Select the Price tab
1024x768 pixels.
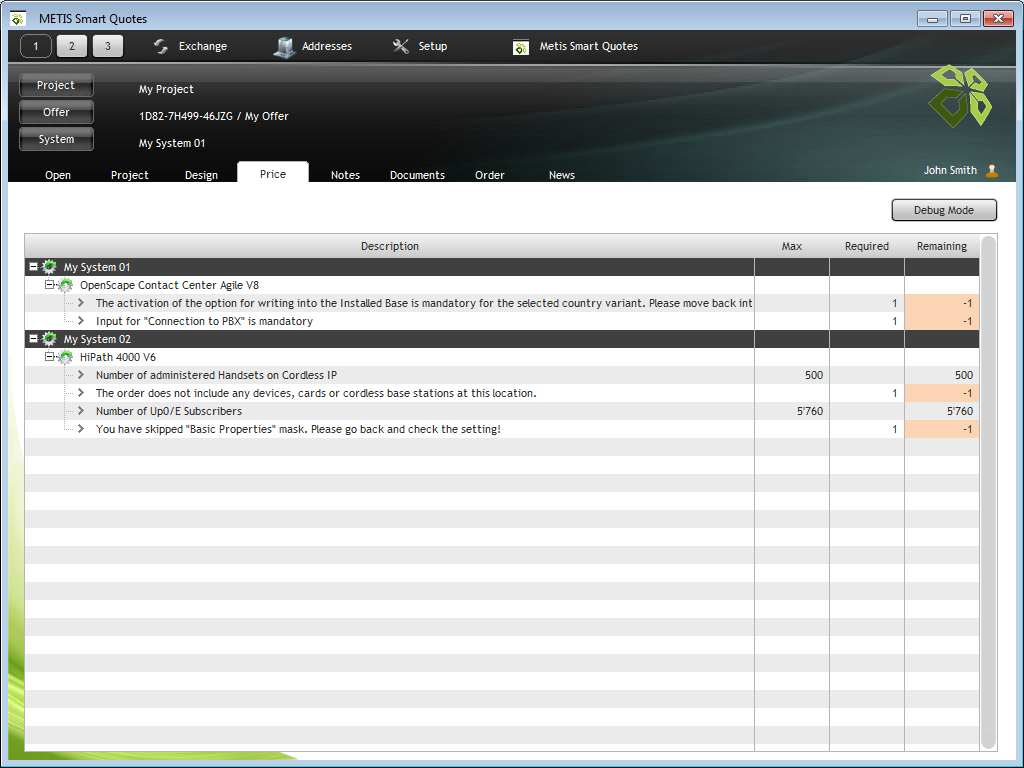273,172
